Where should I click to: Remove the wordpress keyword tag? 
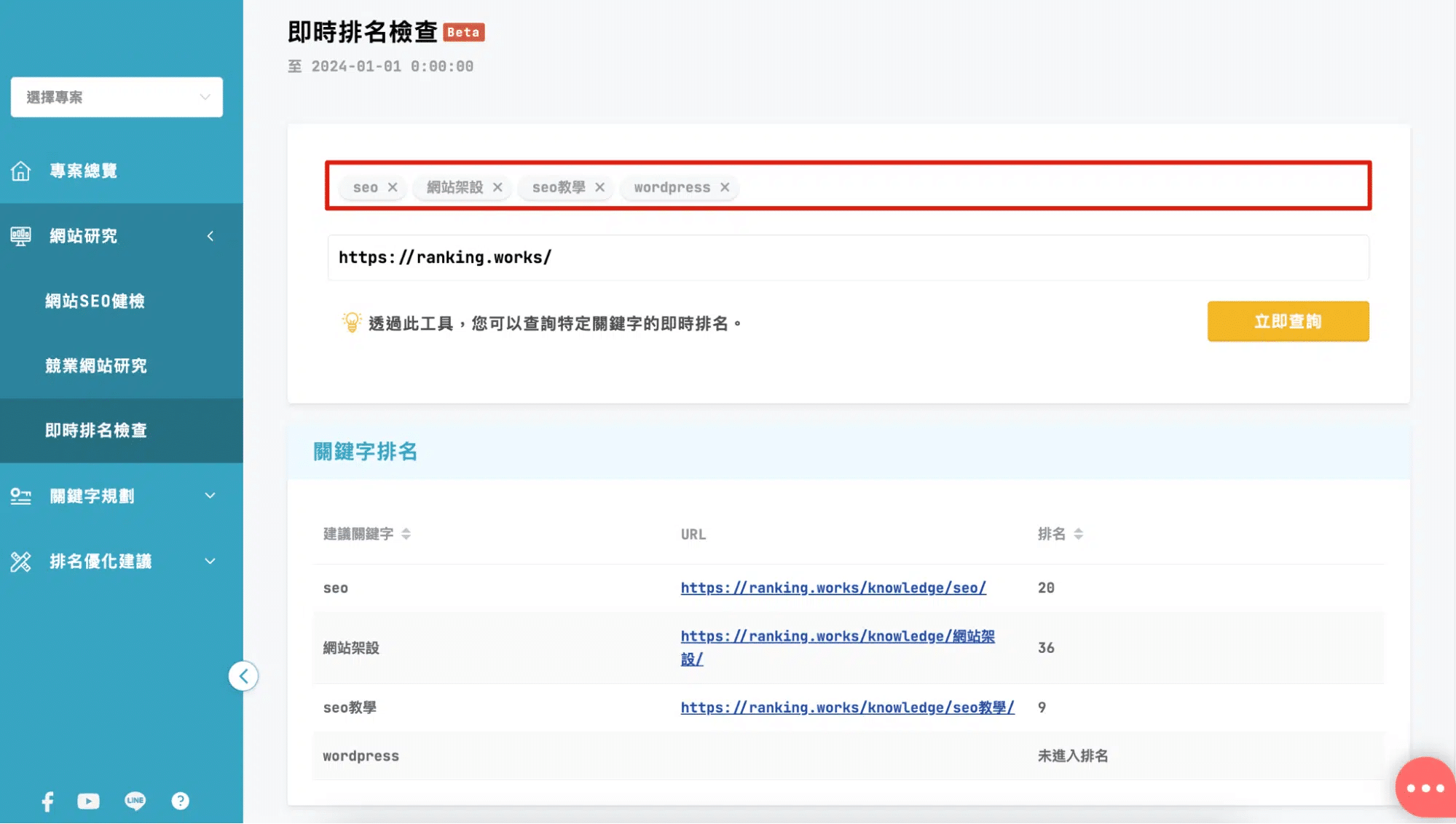[725, 187]
